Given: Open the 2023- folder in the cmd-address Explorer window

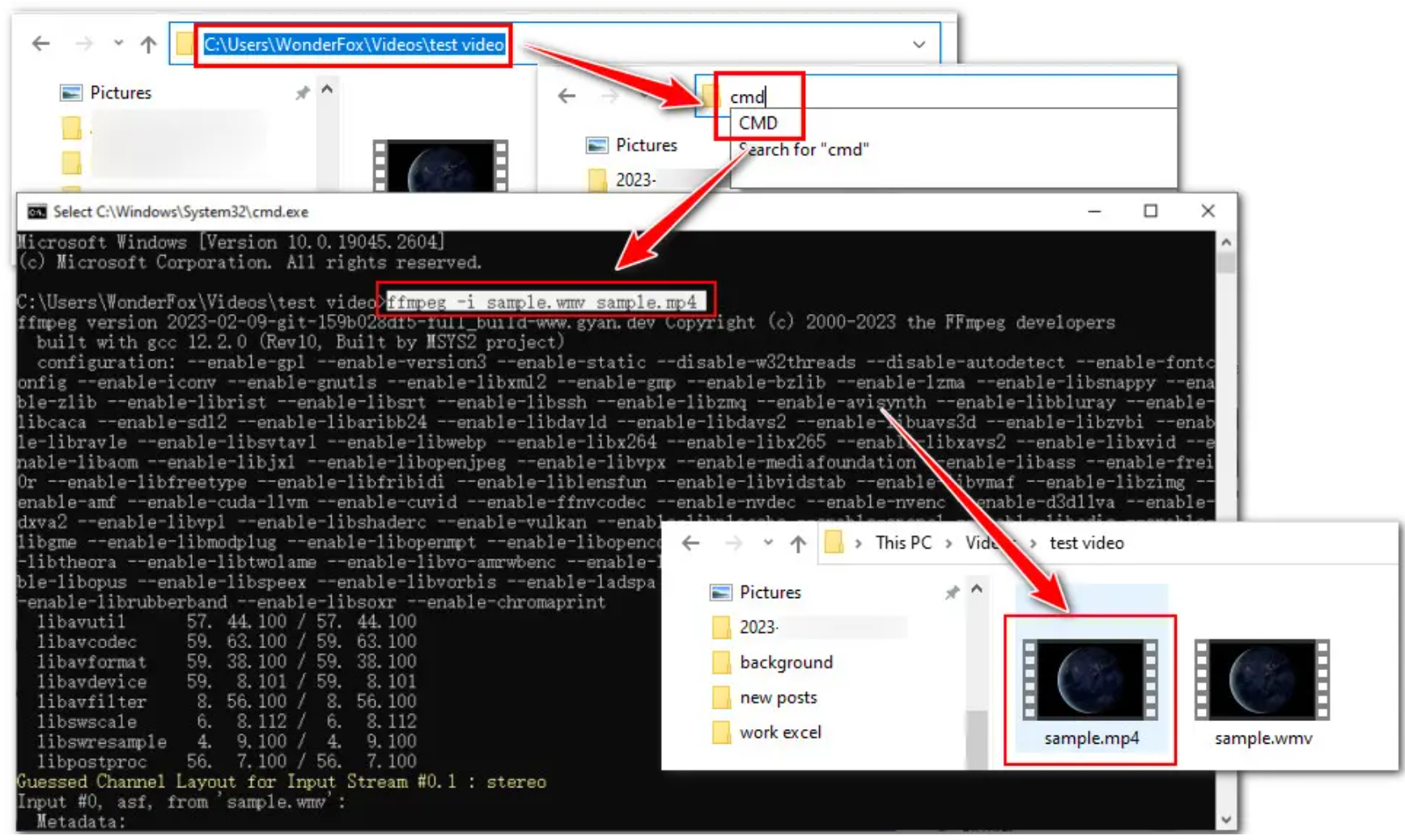Looking at the screenshot, I should (x=623, y=179).
